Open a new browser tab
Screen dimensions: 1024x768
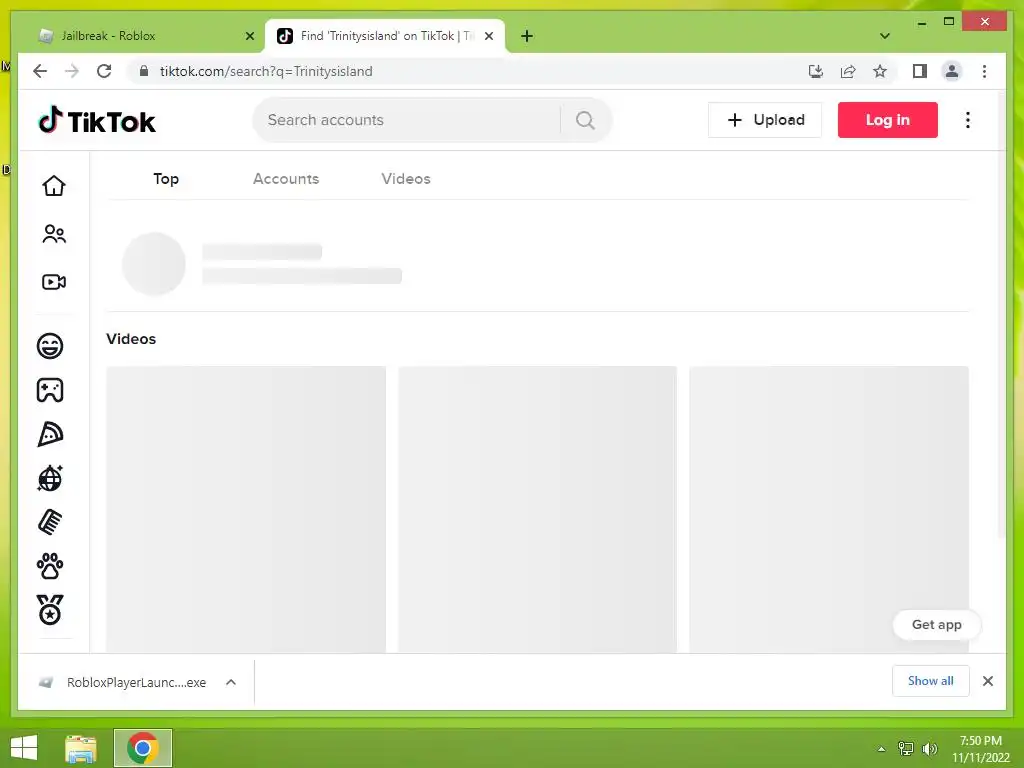527,36
